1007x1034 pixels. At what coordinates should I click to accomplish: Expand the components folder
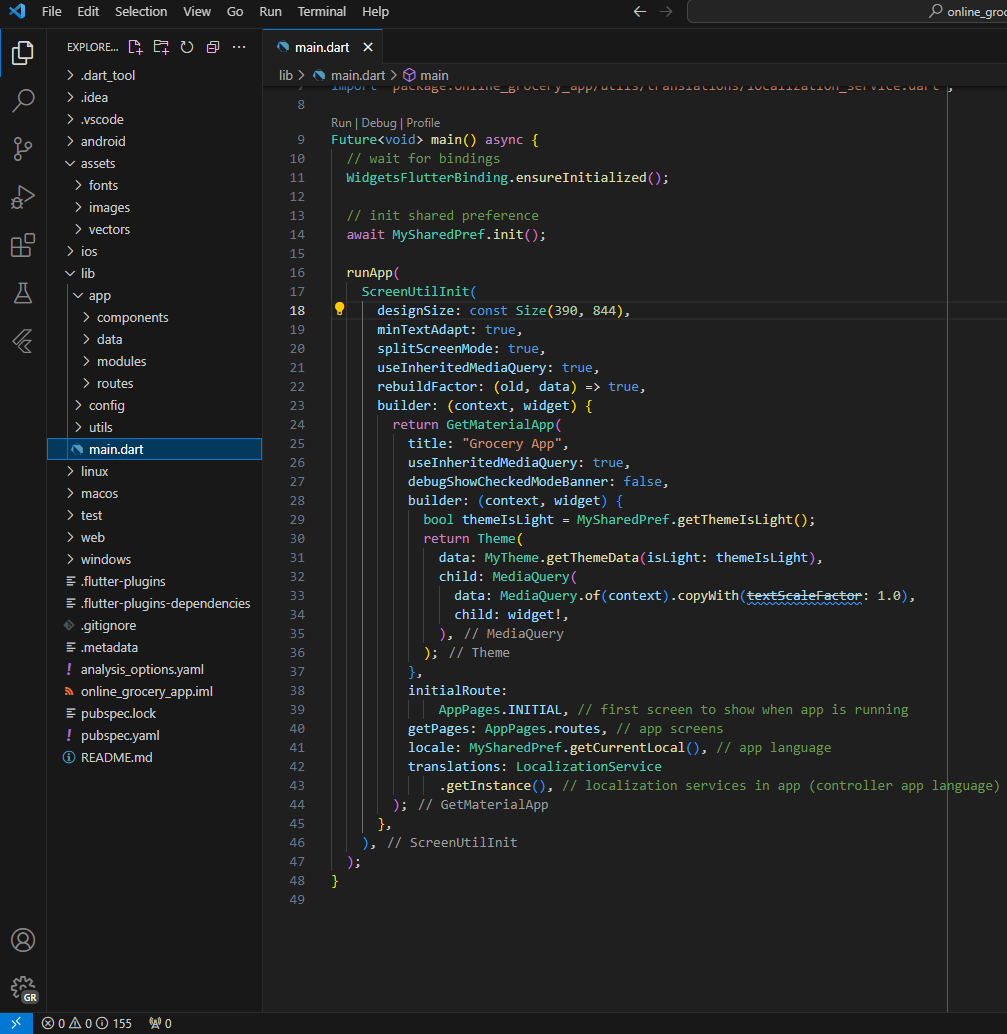click(132, 317)
